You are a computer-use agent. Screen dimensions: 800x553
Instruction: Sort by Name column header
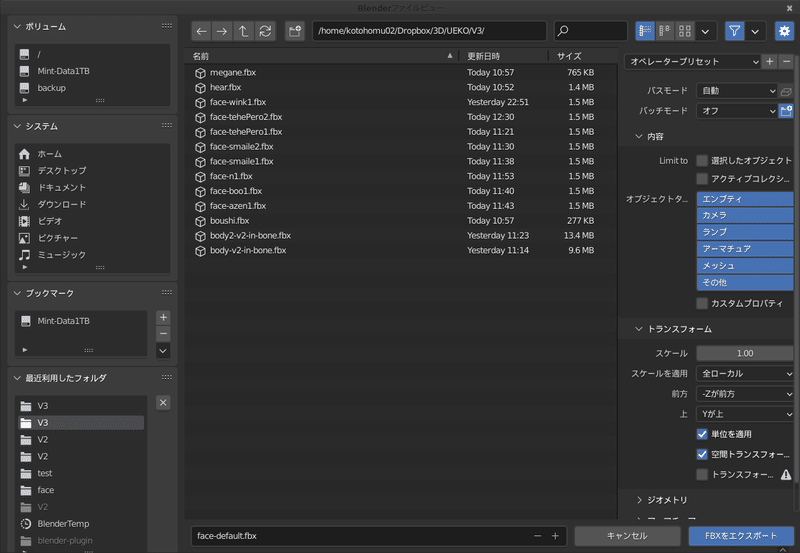click(322, 56)
